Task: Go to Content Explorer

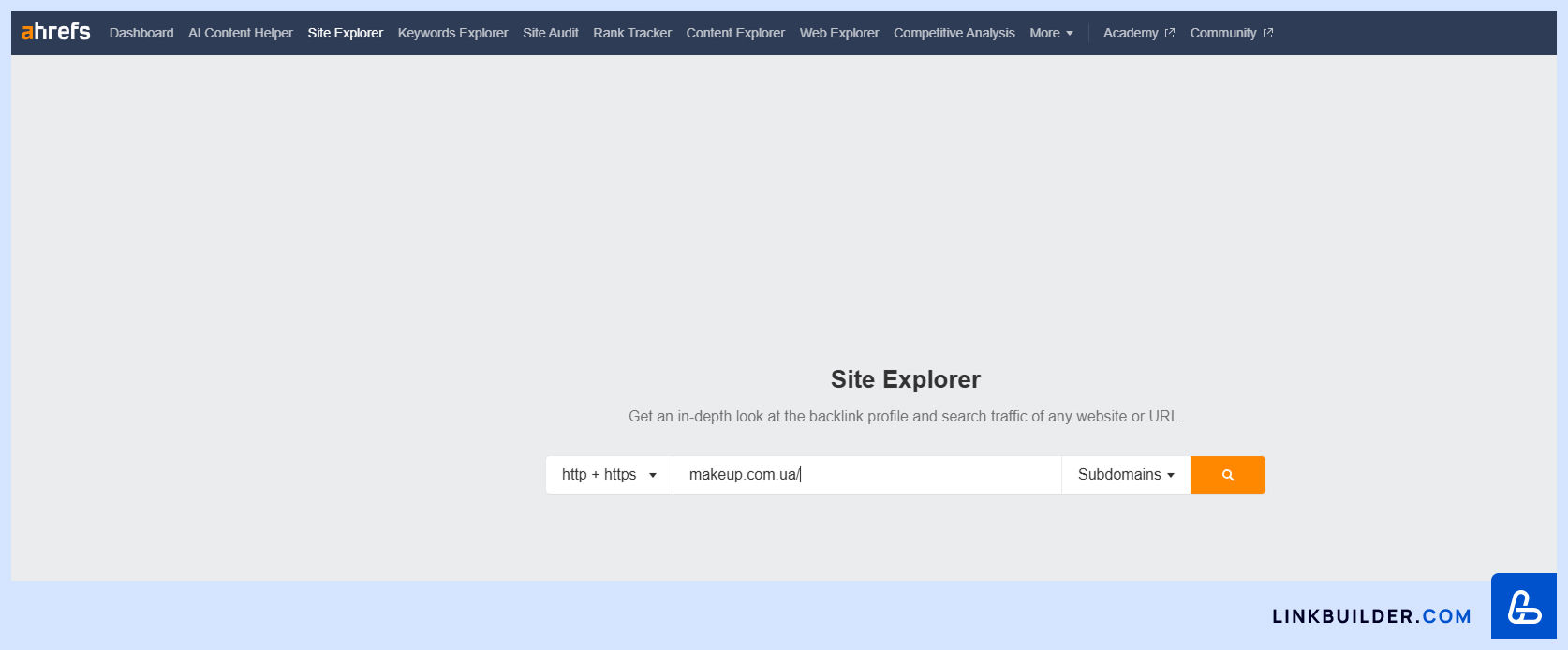Action: point(735,33)
